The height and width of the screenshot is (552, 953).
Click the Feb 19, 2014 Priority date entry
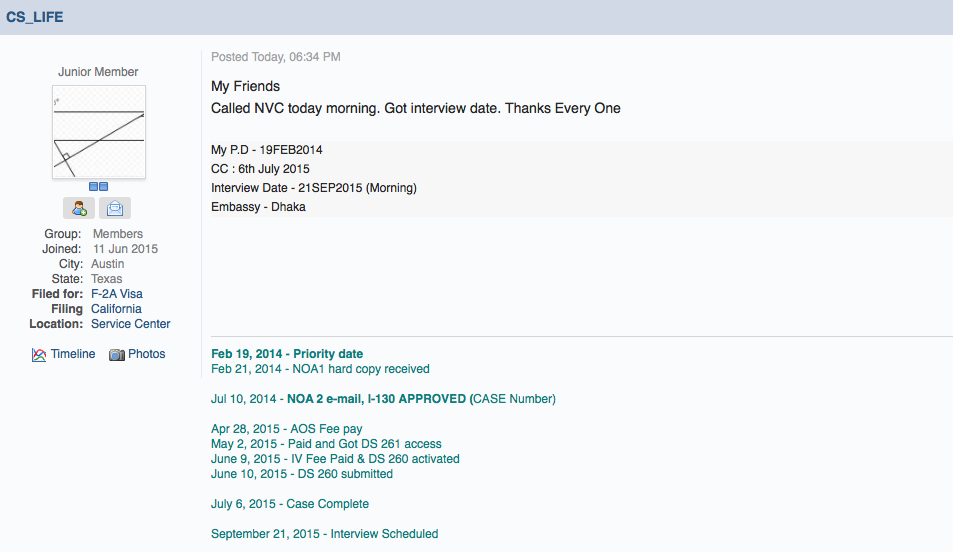[287, 354]
